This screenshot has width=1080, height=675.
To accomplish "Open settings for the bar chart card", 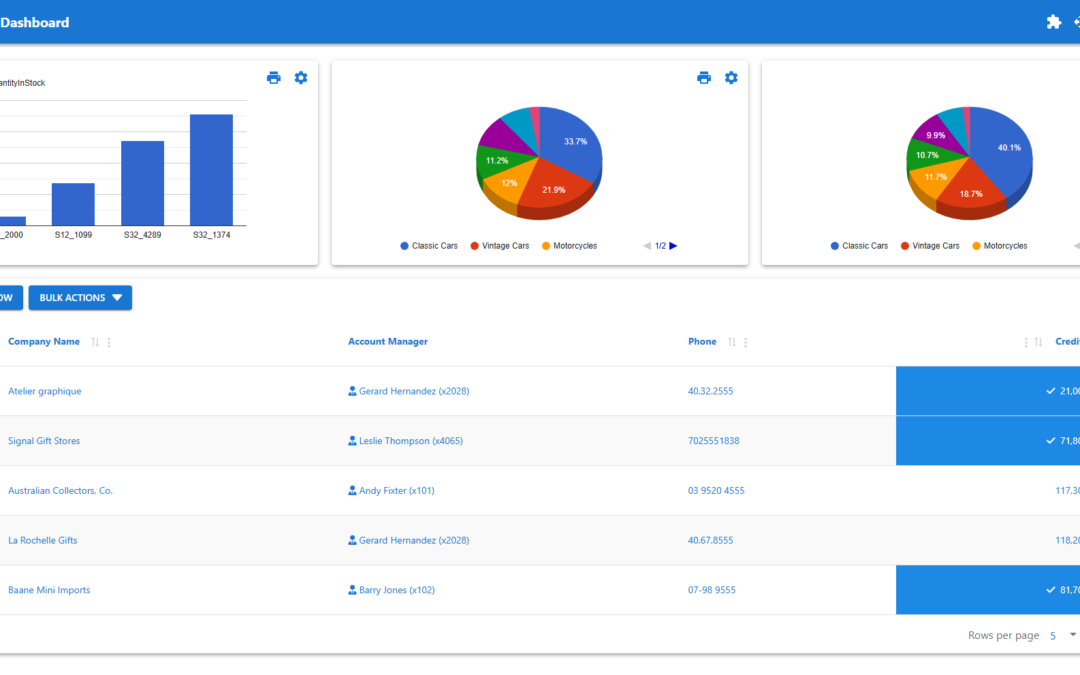I will (x=301, y=78).
